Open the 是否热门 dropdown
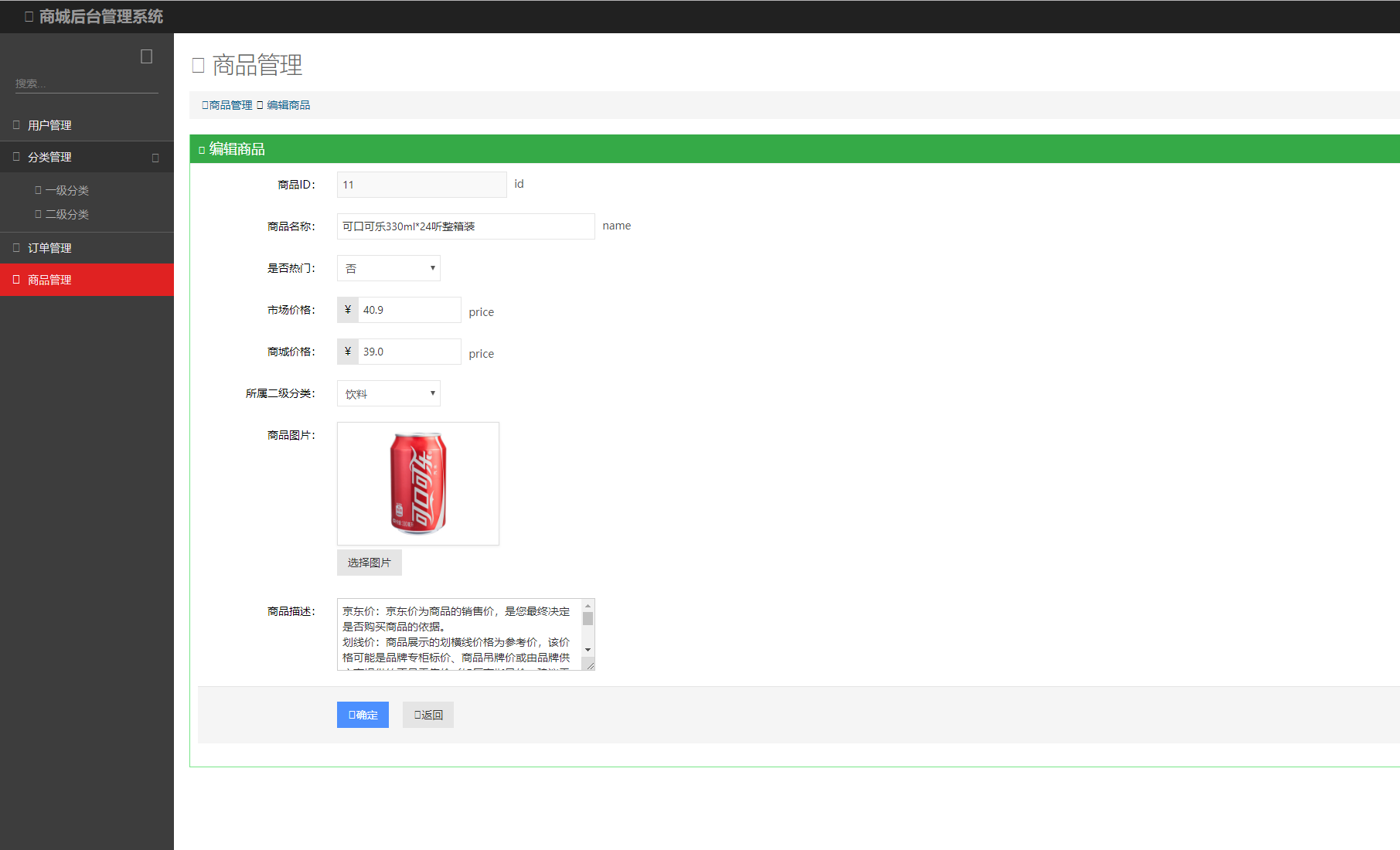The image size is (1400, 850). (388, 268)
